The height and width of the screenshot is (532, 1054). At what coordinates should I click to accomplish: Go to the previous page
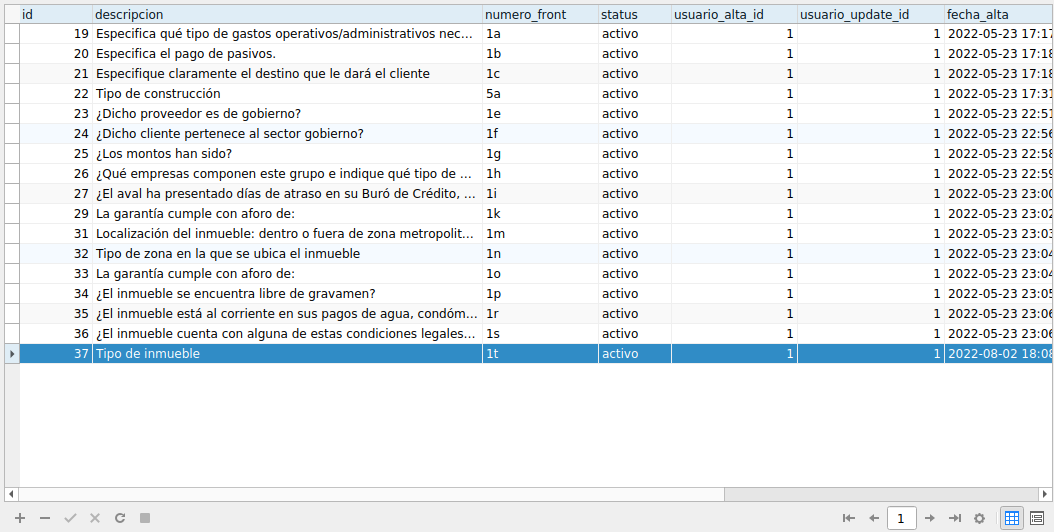pyautogui.click(x=874, y=518)
